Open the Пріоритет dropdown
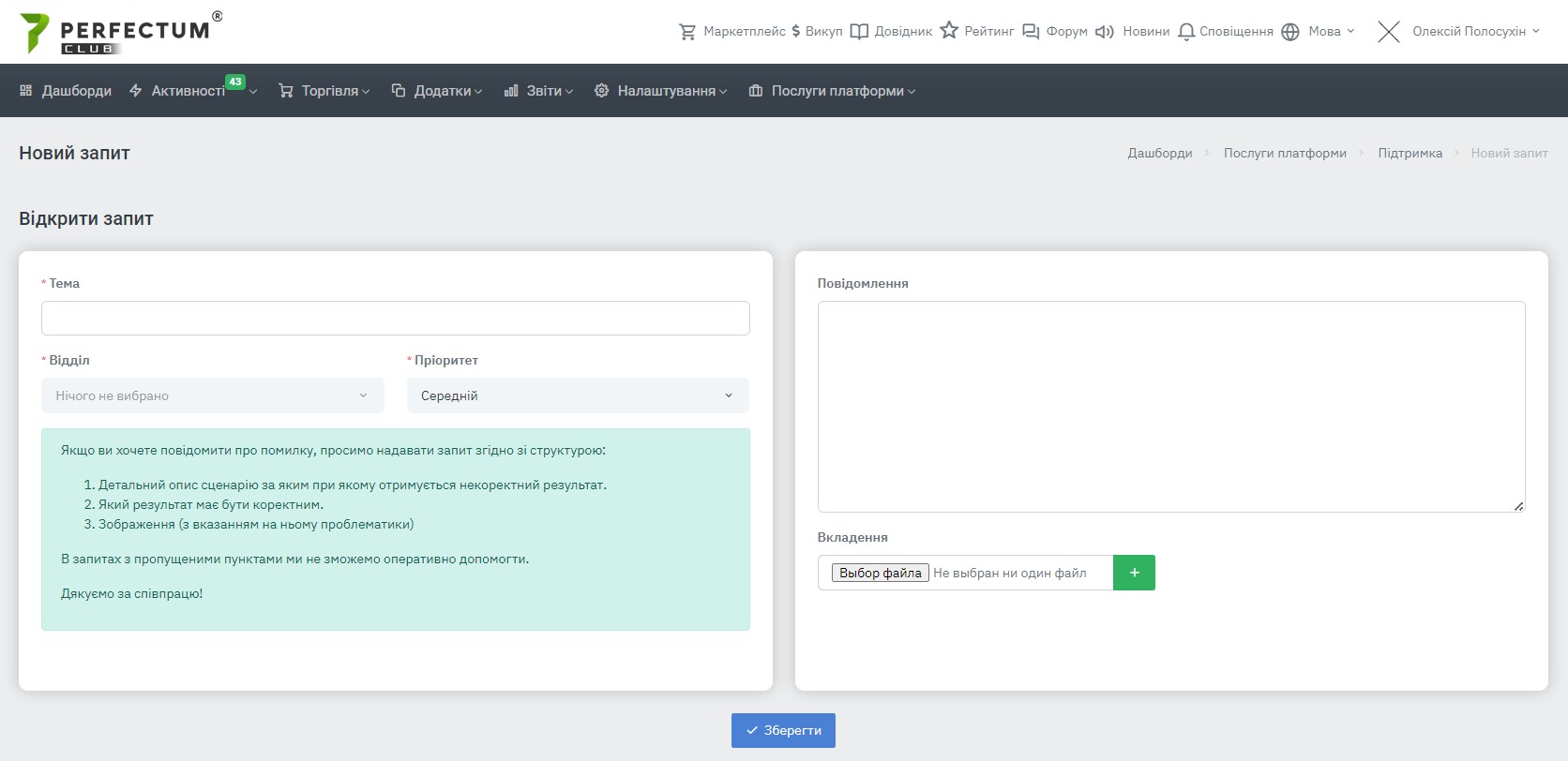This screenshot has width=1568, height=761. click(x=578, y=395)
